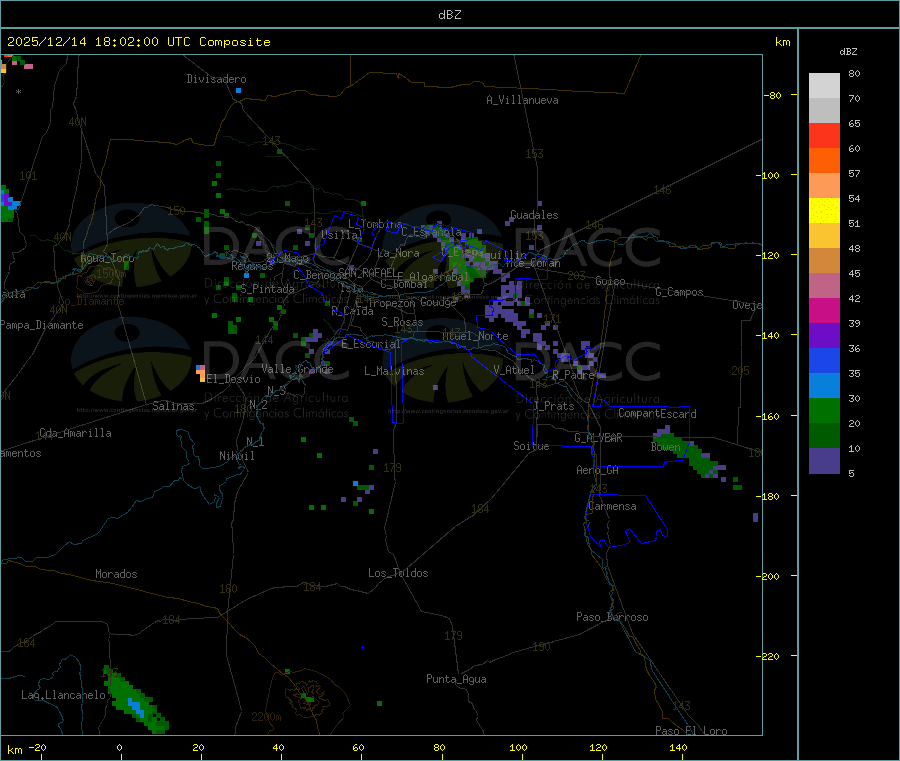Click the Divisadero location label
The image size is (900, 761).
[x=216, y=79]
